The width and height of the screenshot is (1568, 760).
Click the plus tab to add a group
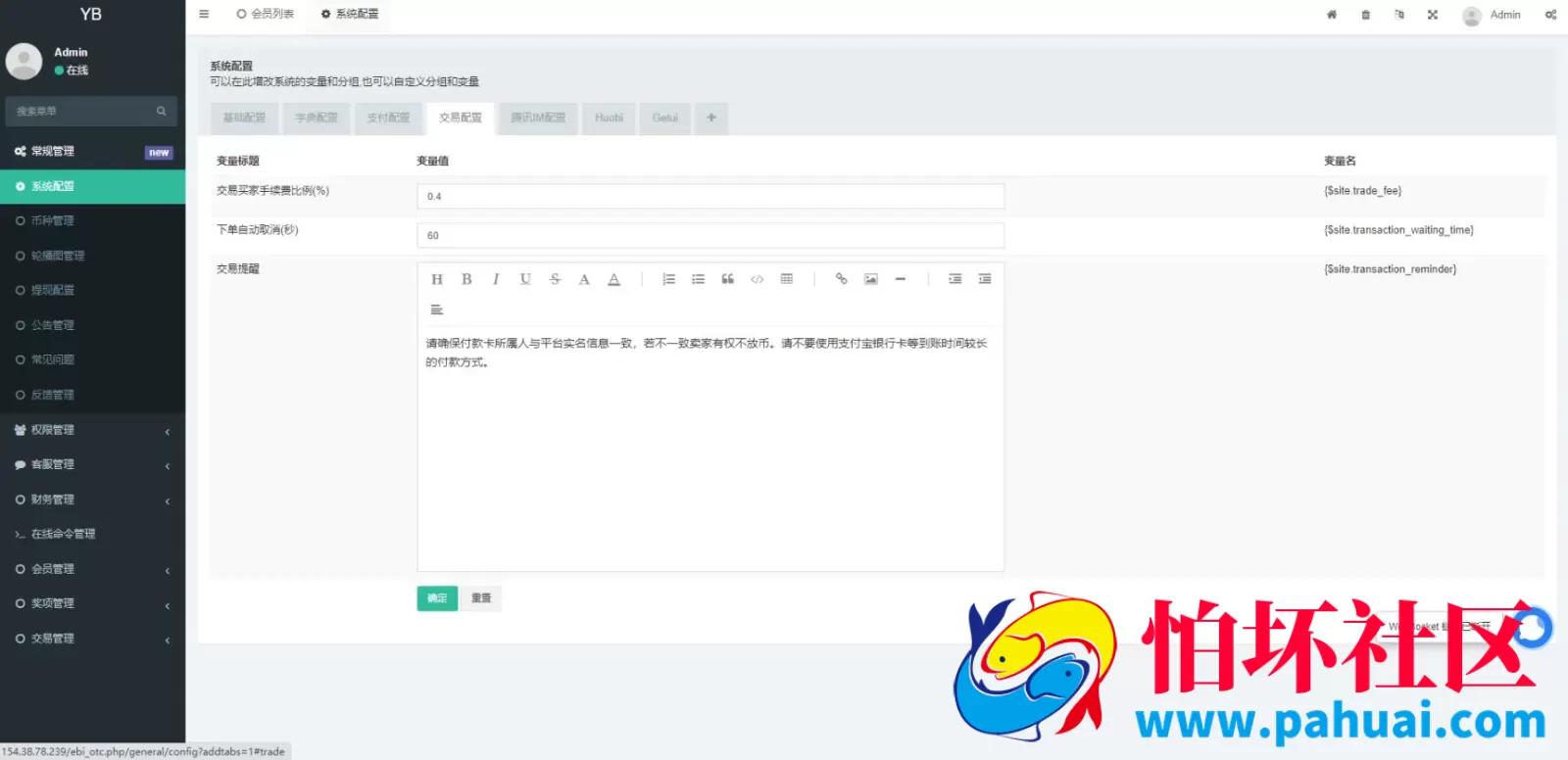(711, 118)
